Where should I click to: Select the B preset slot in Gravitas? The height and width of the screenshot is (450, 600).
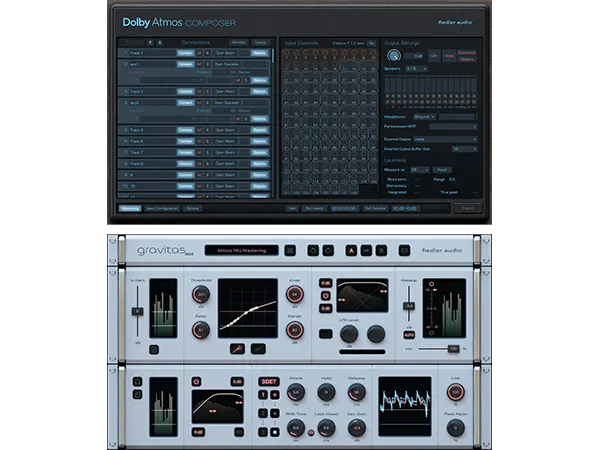[381, 251]
